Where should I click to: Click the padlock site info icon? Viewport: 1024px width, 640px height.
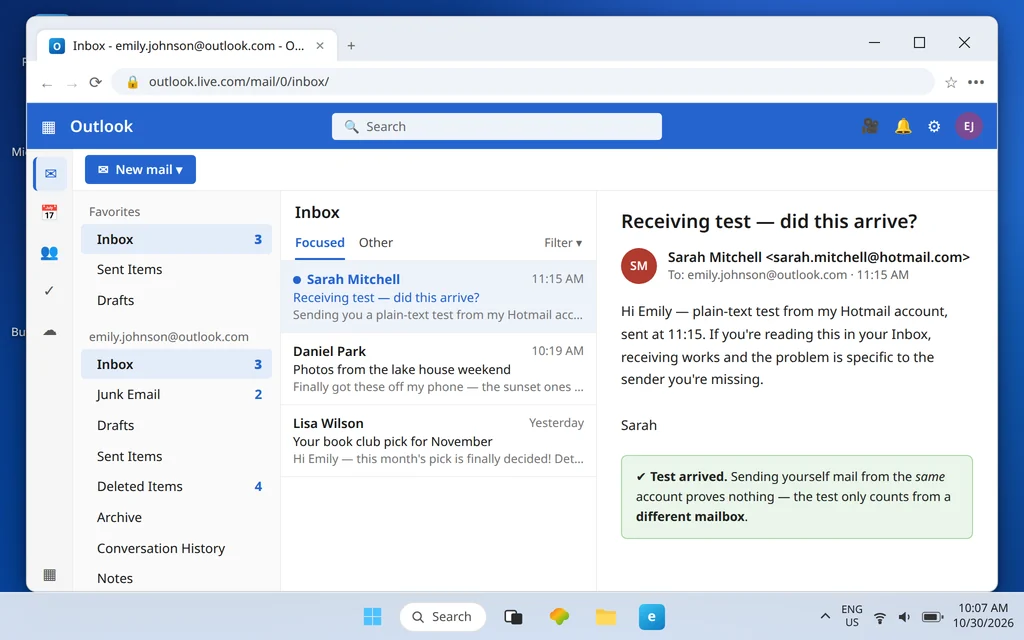click(133, 82)
